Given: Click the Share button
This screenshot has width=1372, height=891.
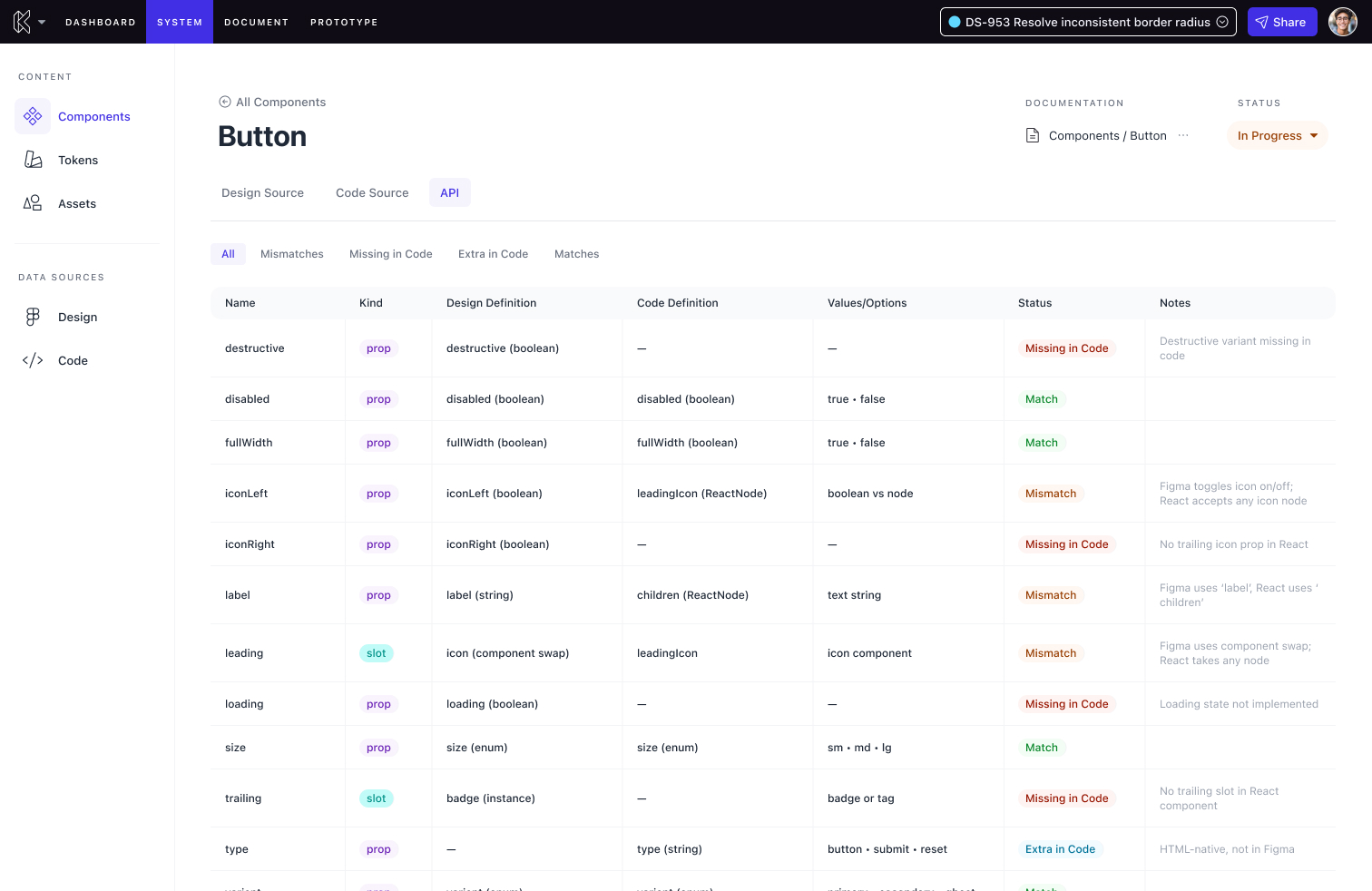Looking at the screenshot, I should coord(1282,22).
